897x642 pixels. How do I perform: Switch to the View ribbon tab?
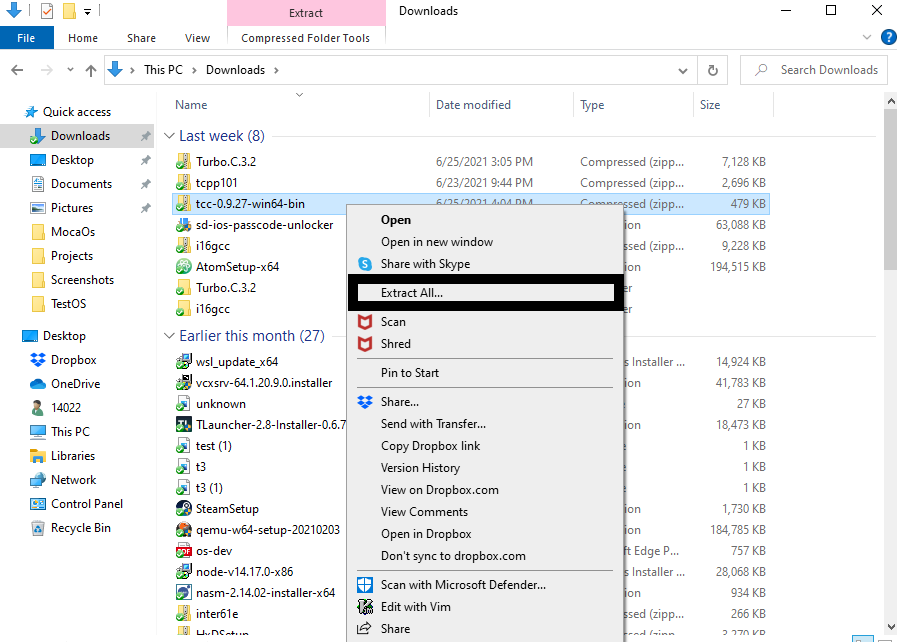197,38
